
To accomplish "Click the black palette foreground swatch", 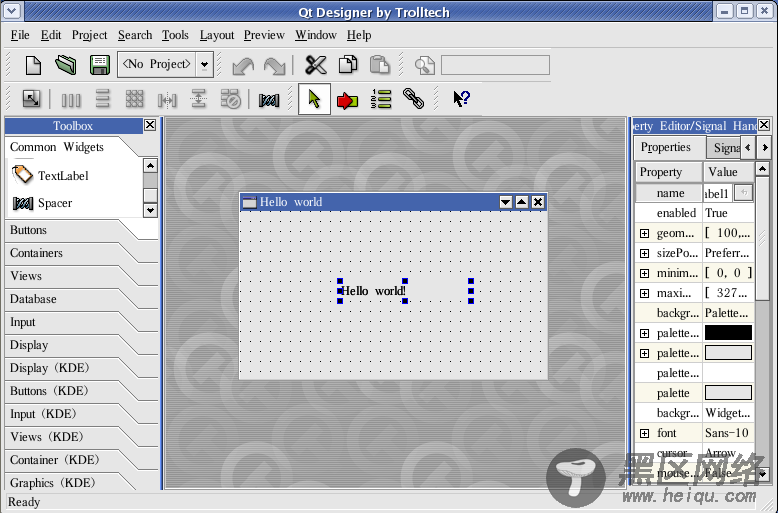I will coord(728,333).
